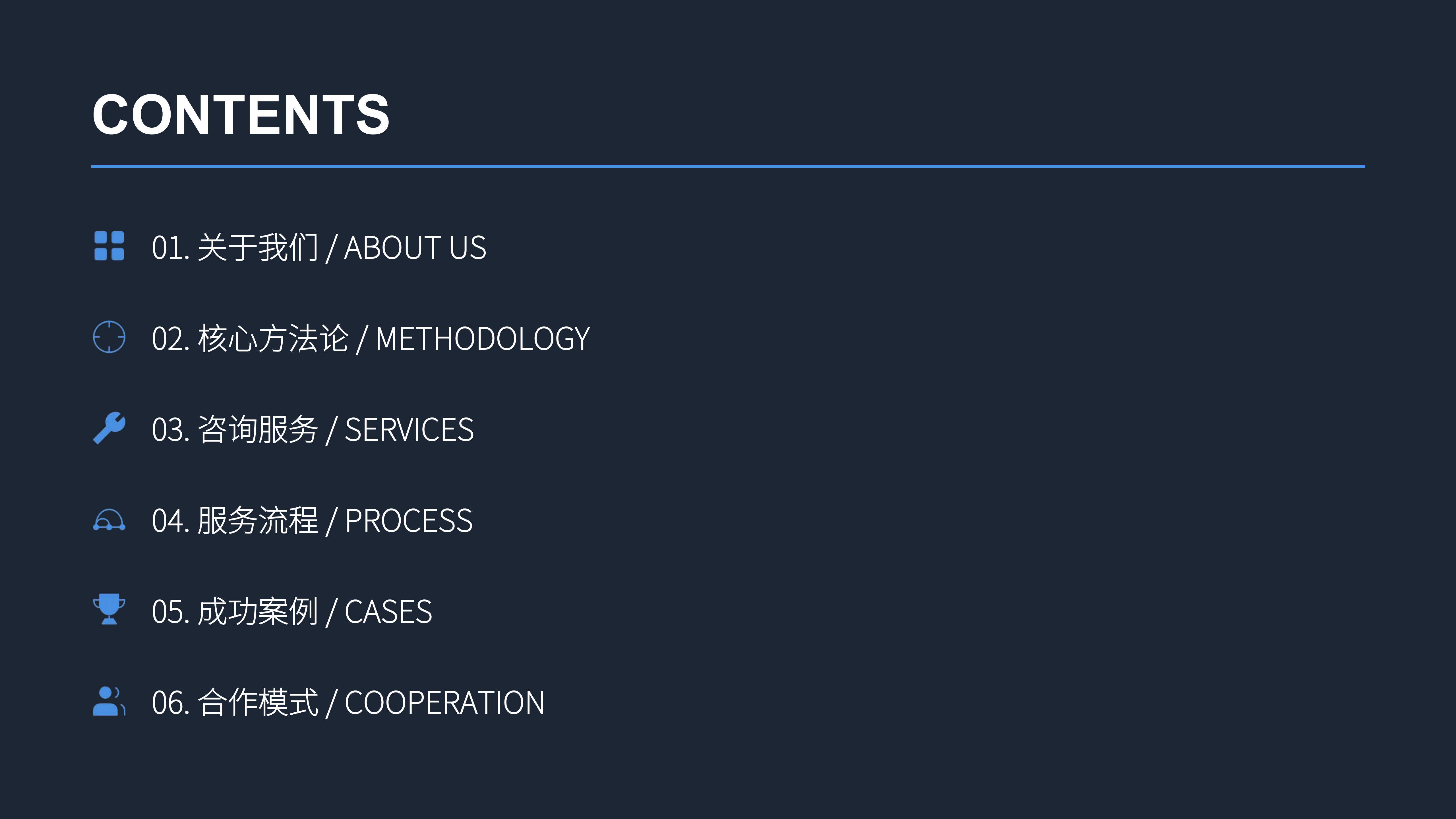
Task: Click the 合作模式 text
Action: [x=258, y=703]
